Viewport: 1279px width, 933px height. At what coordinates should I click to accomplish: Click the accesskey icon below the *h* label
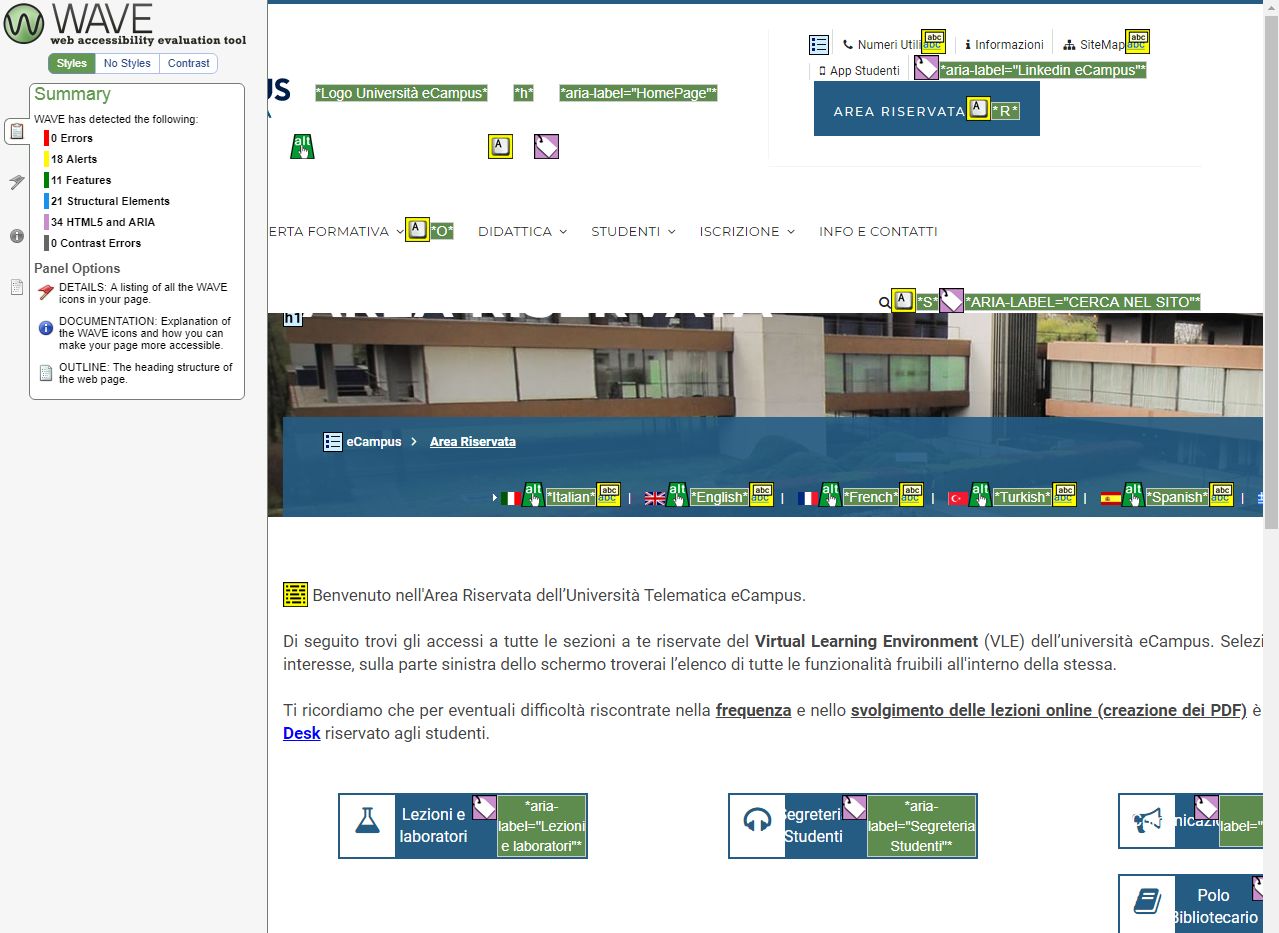coord(500,147)
